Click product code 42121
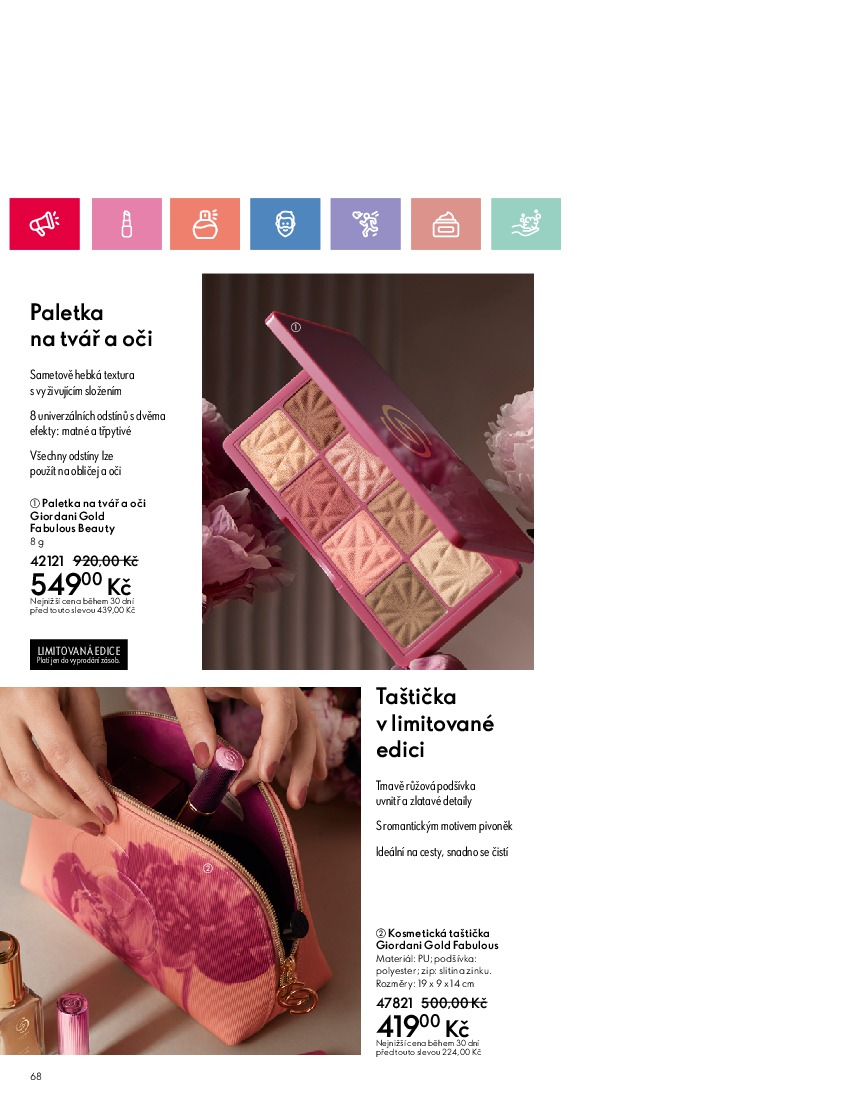 tap(47, 561)
